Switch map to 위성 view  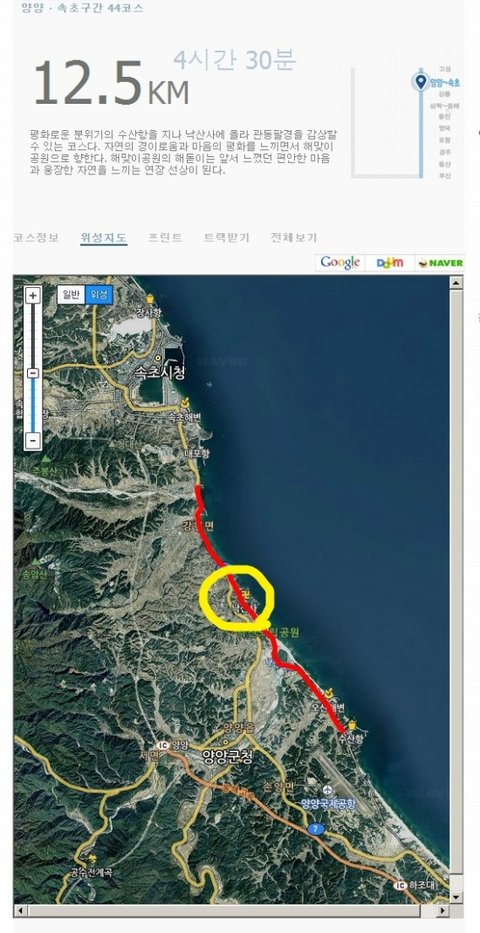99,295
